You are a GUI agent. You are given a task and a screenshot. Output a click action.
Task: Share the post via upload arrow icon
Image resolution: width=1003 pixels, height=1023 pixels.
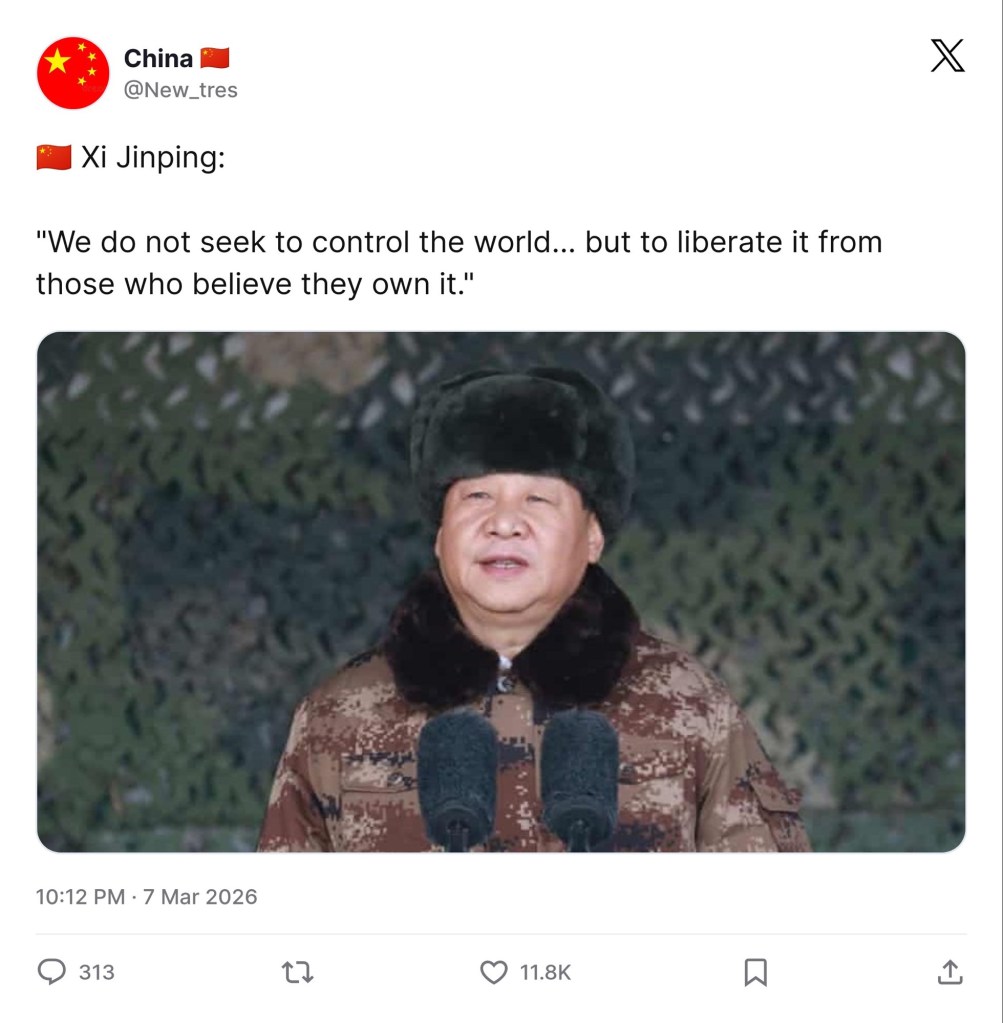click(950, 972)
